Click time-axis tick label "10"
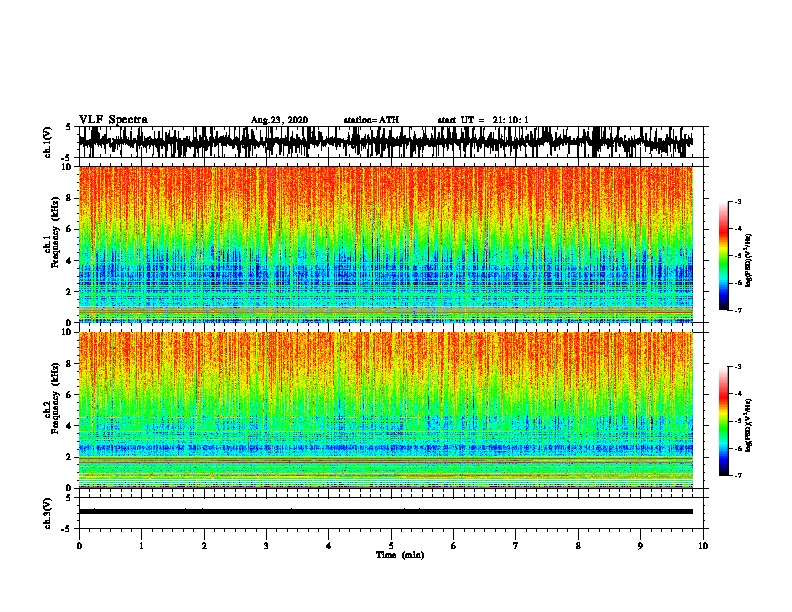Image resolution: width=792 pixels, height=612 pixels. coord(703,546)
